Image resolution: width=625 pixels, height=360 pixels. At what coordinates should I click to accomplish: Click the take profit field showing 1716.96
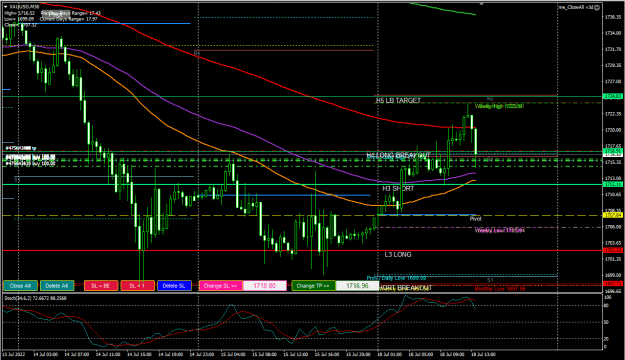357,286
